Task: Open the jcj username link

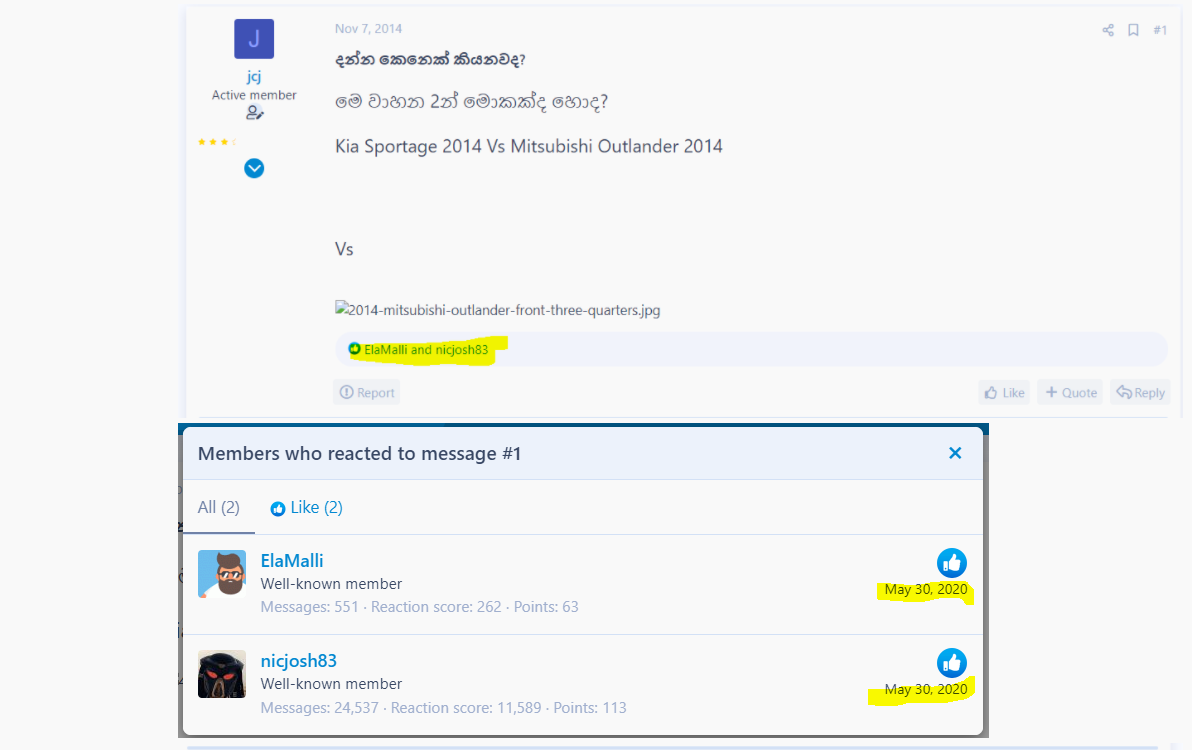Action: click(254, 76)
